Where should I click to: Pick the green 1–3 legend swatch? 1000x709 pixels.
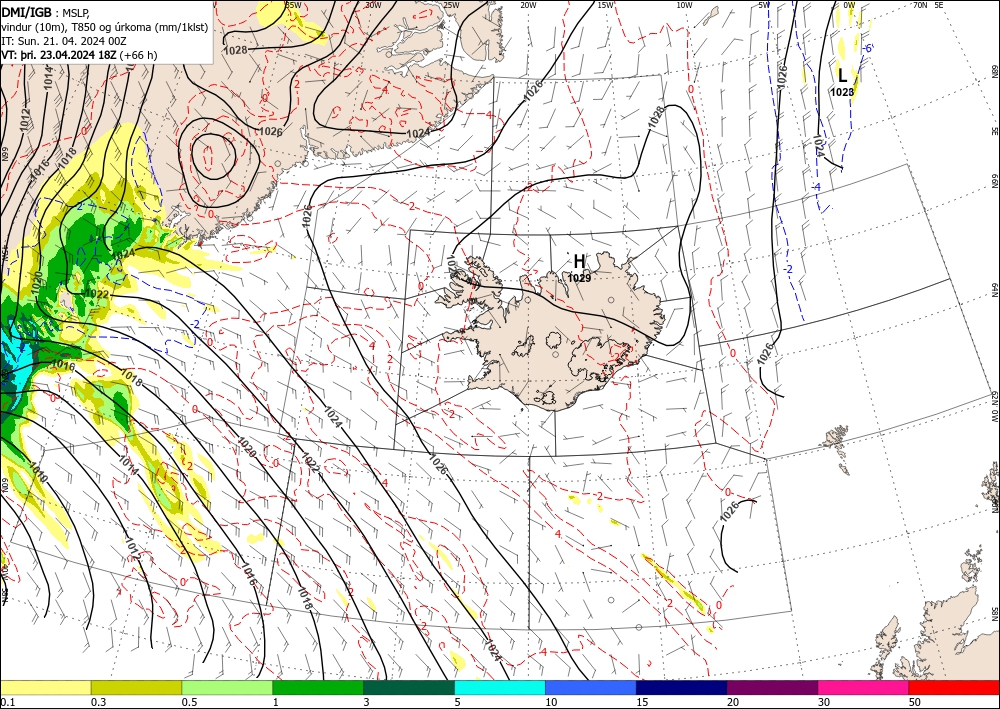tap(318, 687)
